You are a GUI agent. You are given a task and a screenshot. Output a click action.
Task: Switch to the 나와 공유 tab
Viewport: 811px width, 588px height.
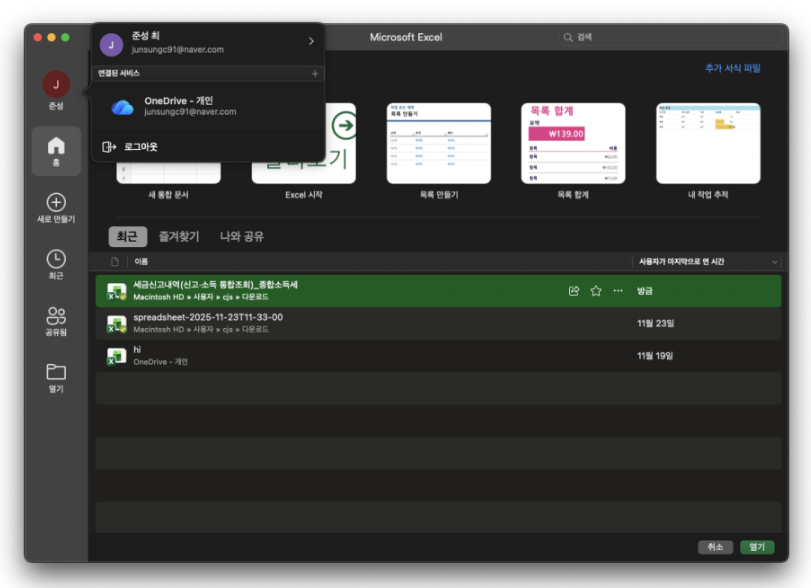coord(242,237)
